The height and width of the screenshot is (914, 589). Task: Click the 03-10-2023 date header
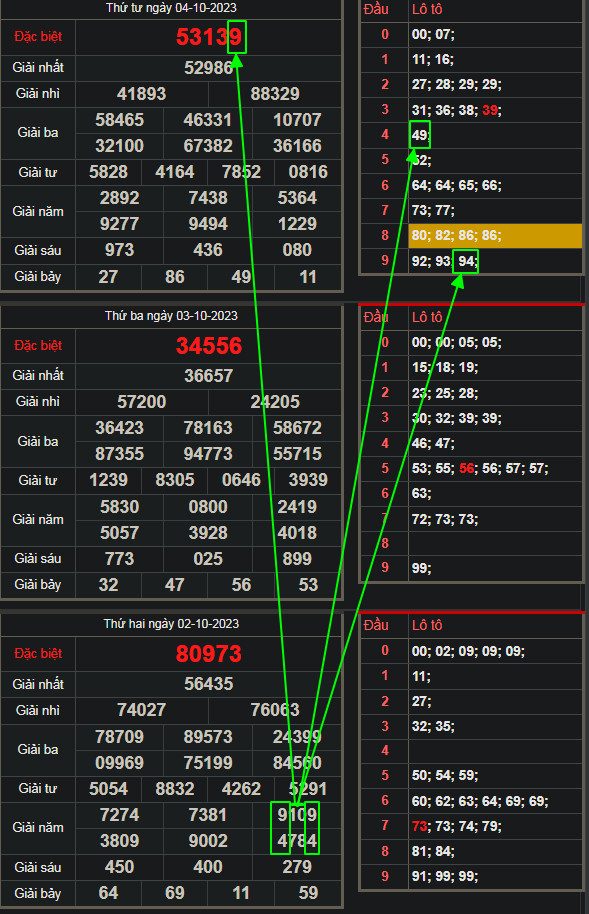[171, 316]
